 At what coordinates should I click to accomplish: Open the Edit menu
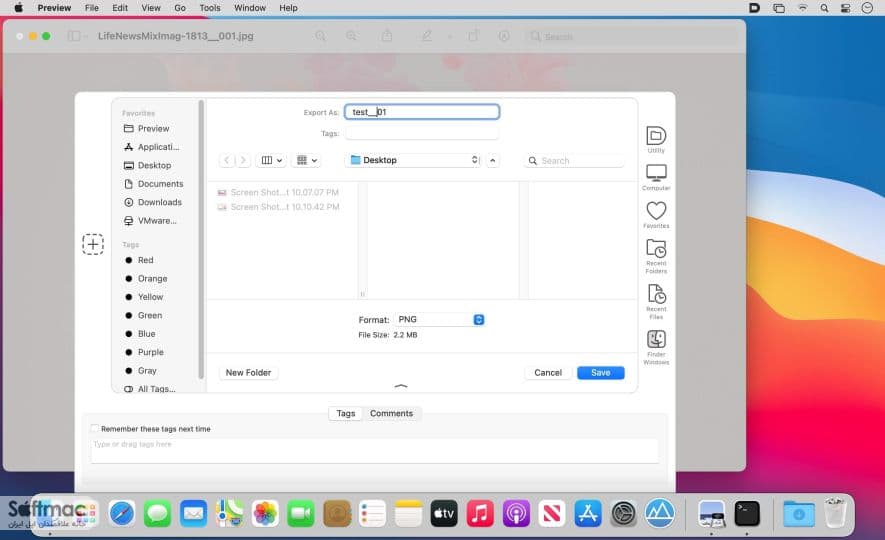(x=120, y=8)
